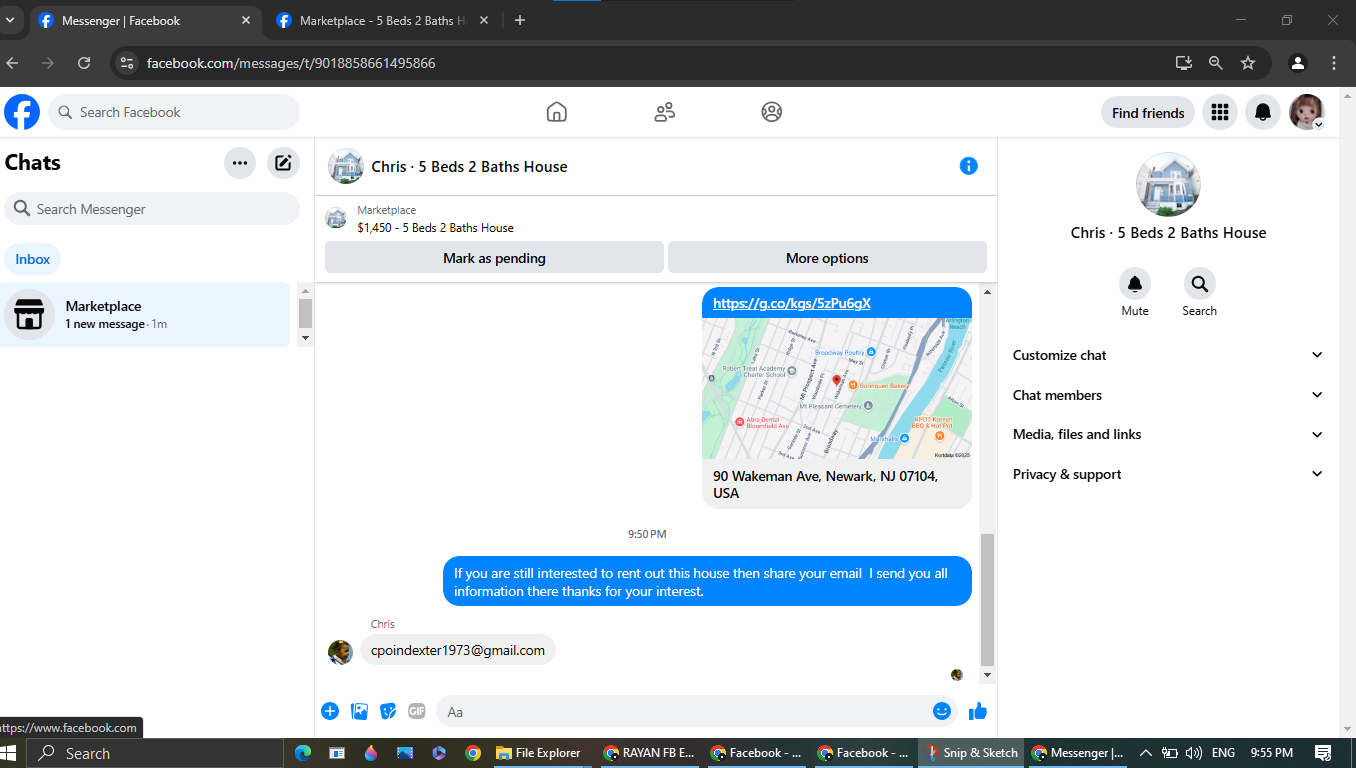This screenshot has width=1356, height=768.
Task: Open the browser zoom magnifier icon
Action: click(x=1216, y=63)
